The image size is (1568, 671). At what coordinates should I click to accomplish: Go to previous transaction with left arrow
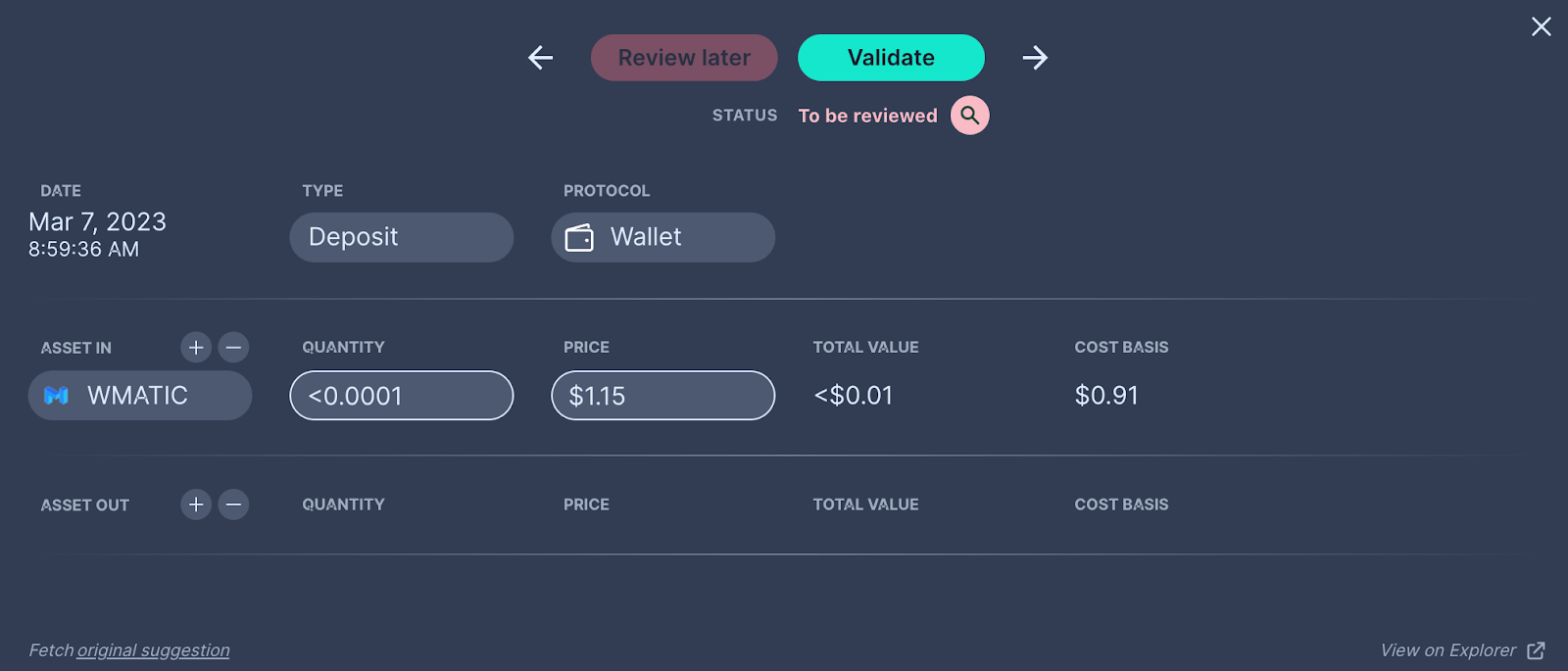[x=540, y=58]
